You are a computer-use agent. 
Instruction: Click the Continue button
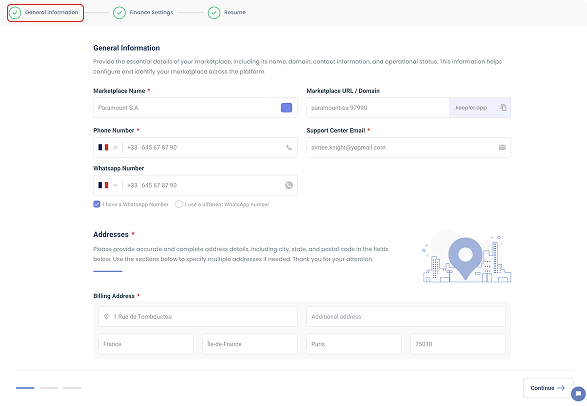(x=548, y=388)
